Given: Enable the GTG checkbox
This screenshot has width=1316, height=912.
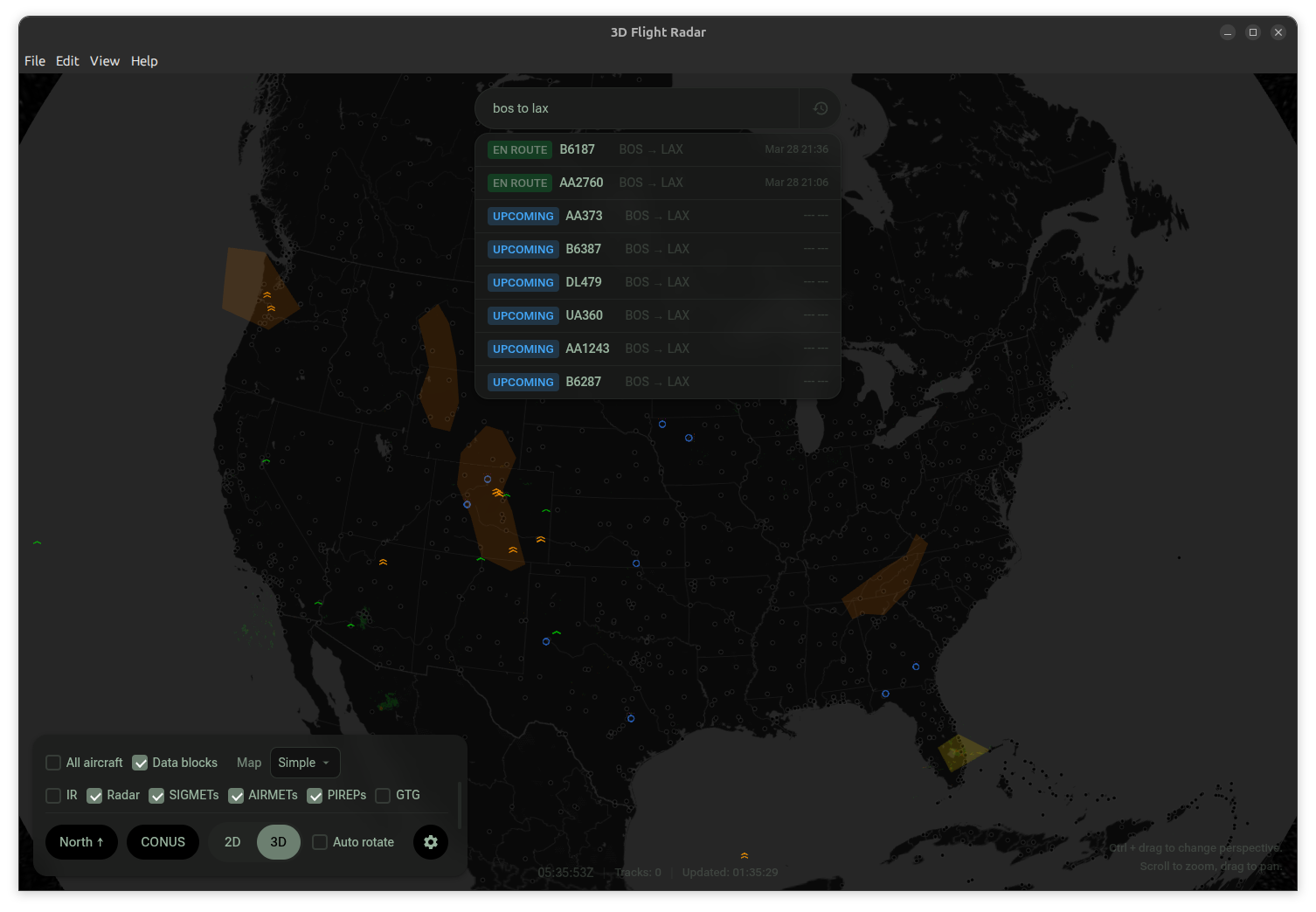Looking at the screenshot, I should pos(383,796).
